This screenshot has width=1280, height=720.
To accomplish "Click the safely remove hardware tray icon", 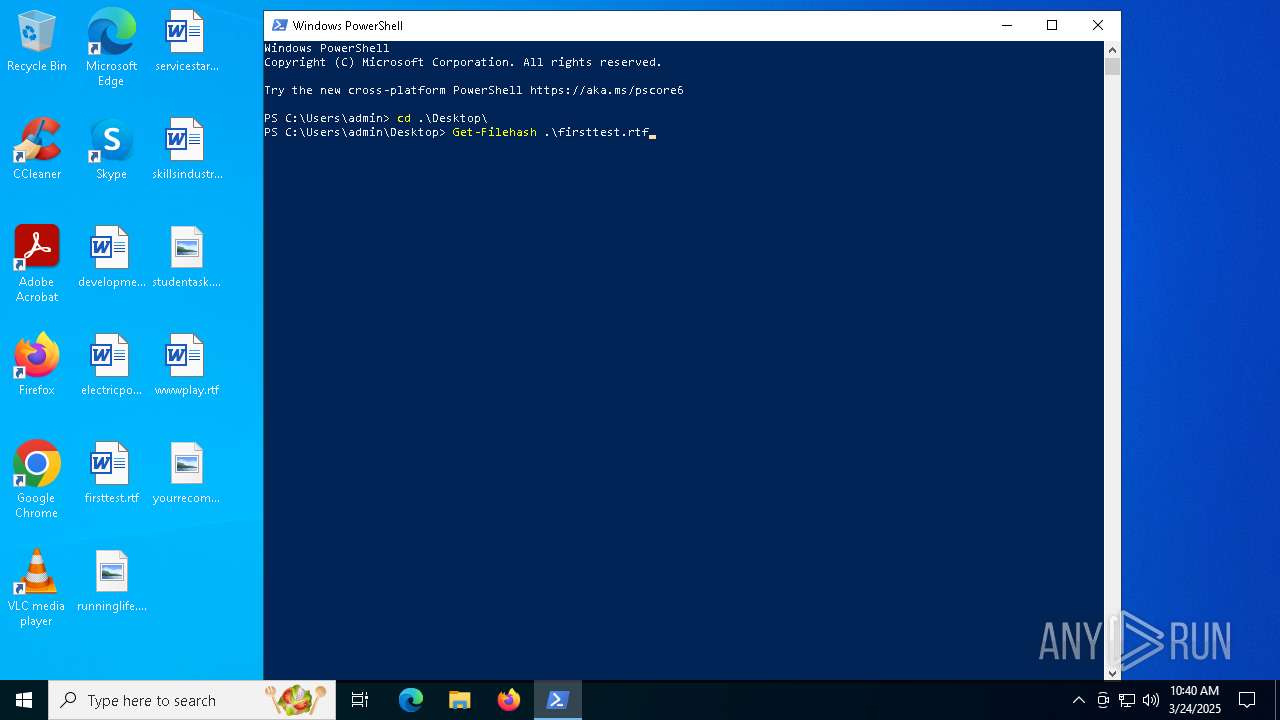I will click(x=1102, y=700).
